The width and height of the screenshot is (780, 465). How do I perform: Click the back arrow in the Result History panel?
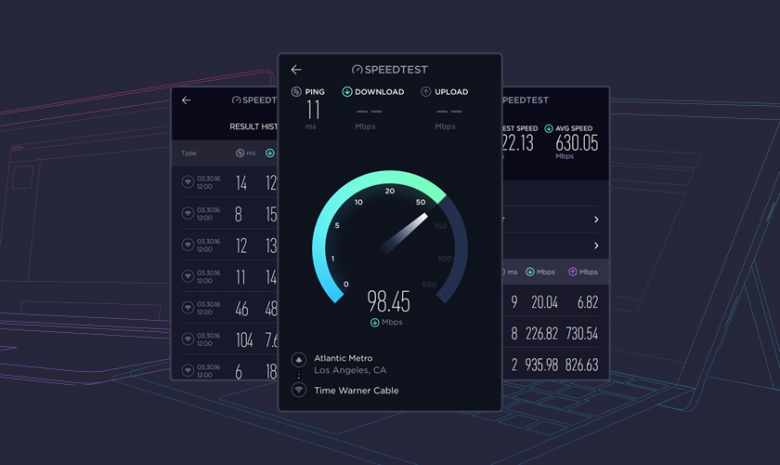(186, 100)
